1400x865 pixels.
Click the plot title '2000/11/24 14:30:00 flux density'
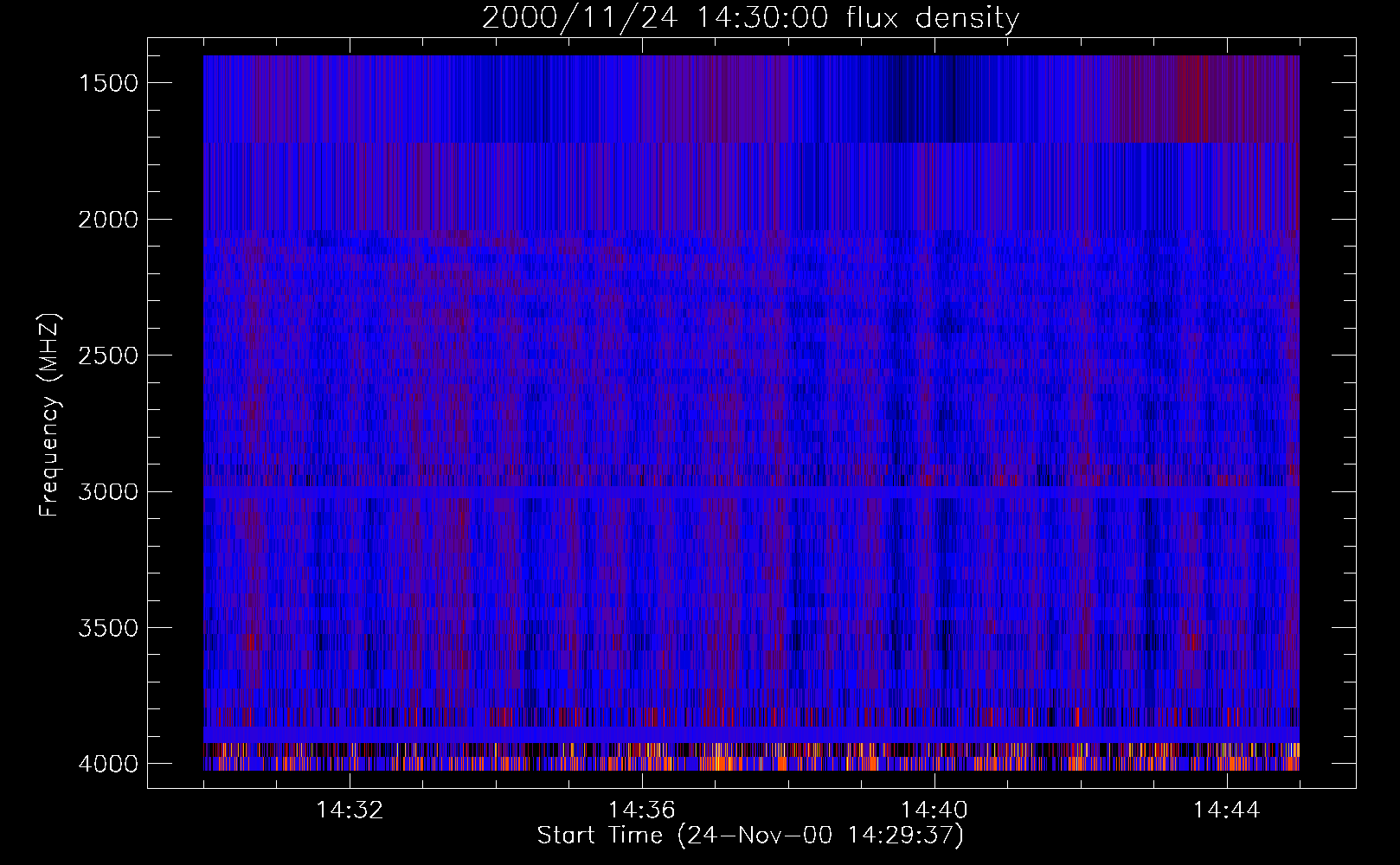click(x=750, y=18)
